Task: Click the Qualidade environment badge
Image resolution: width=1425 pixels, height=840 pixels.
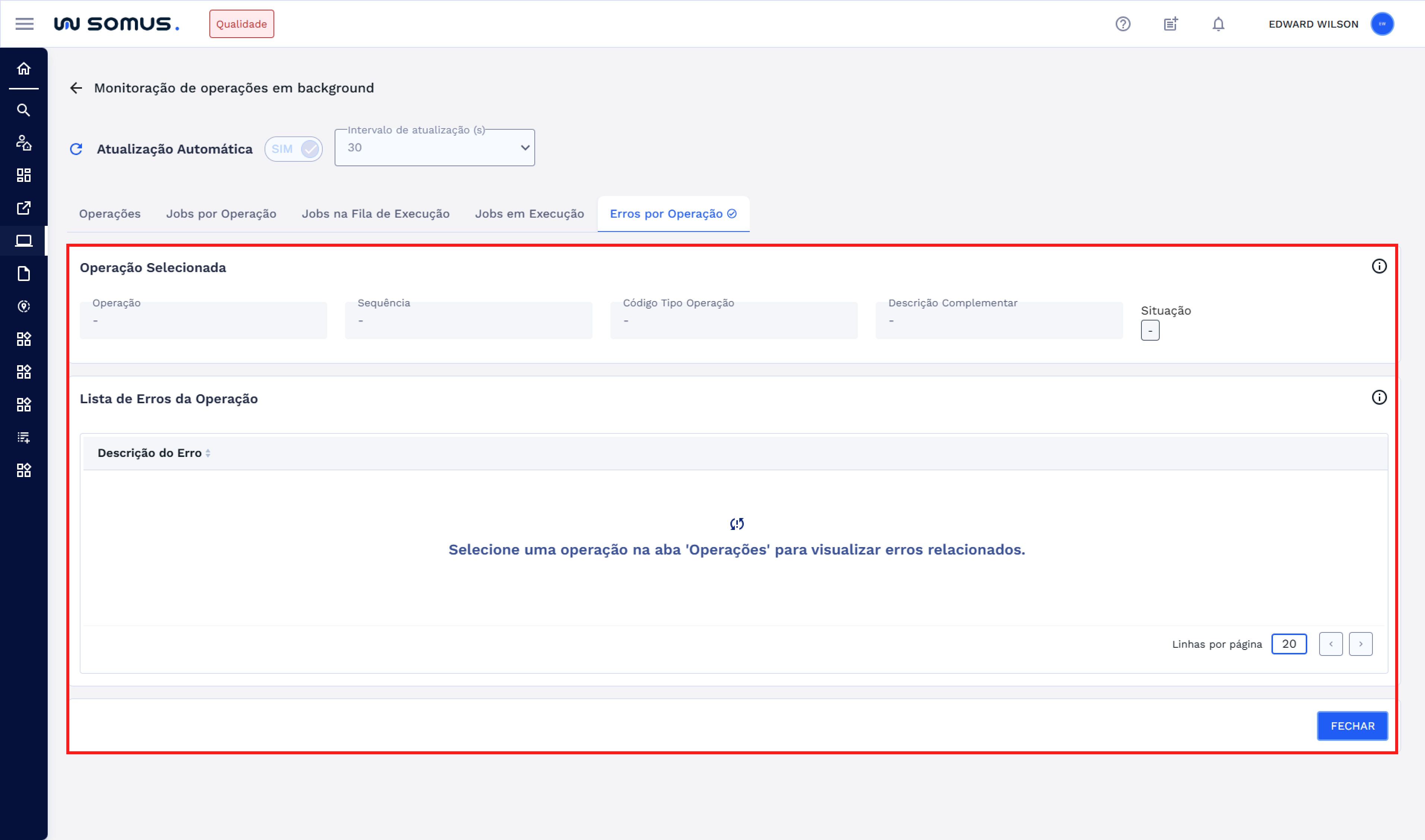Action: point(241,24)
